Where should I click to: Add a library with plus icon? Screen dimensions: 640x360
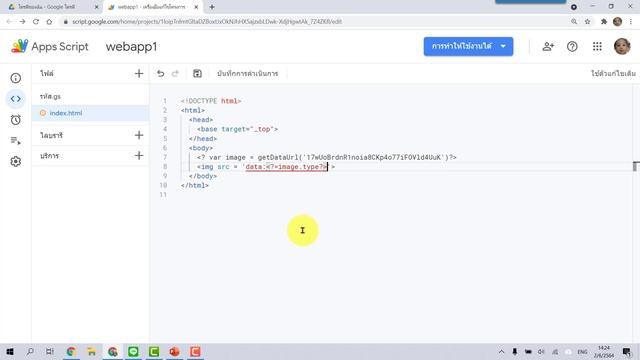[139, 135]
